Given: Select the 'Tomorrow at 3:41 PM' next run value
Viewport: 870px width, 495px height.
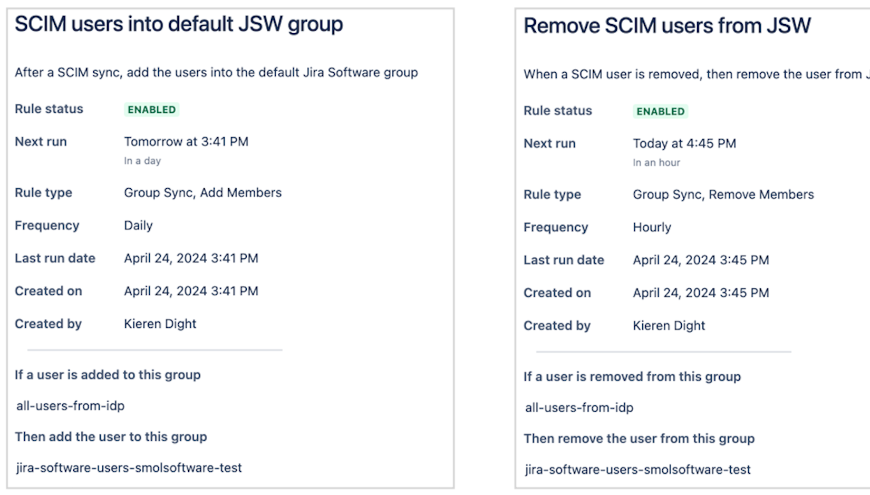Looking at the screenshot, I should pos(186,141).
